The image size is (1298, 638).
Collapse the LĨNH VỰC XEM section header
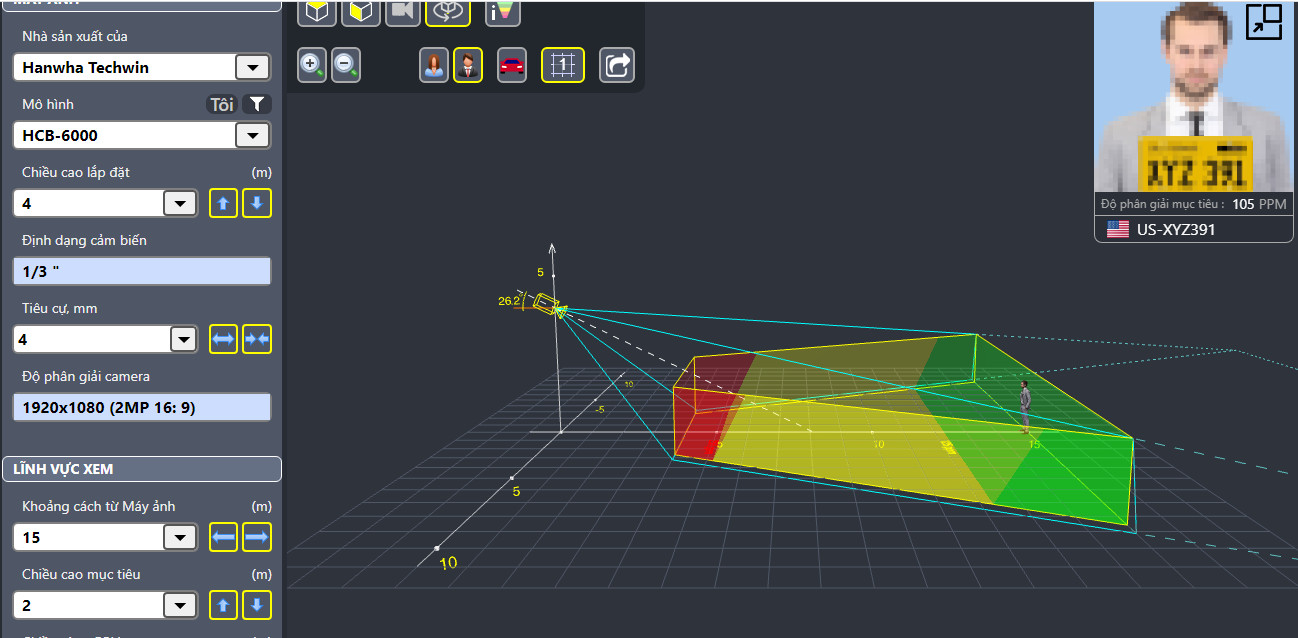point(141,469)
